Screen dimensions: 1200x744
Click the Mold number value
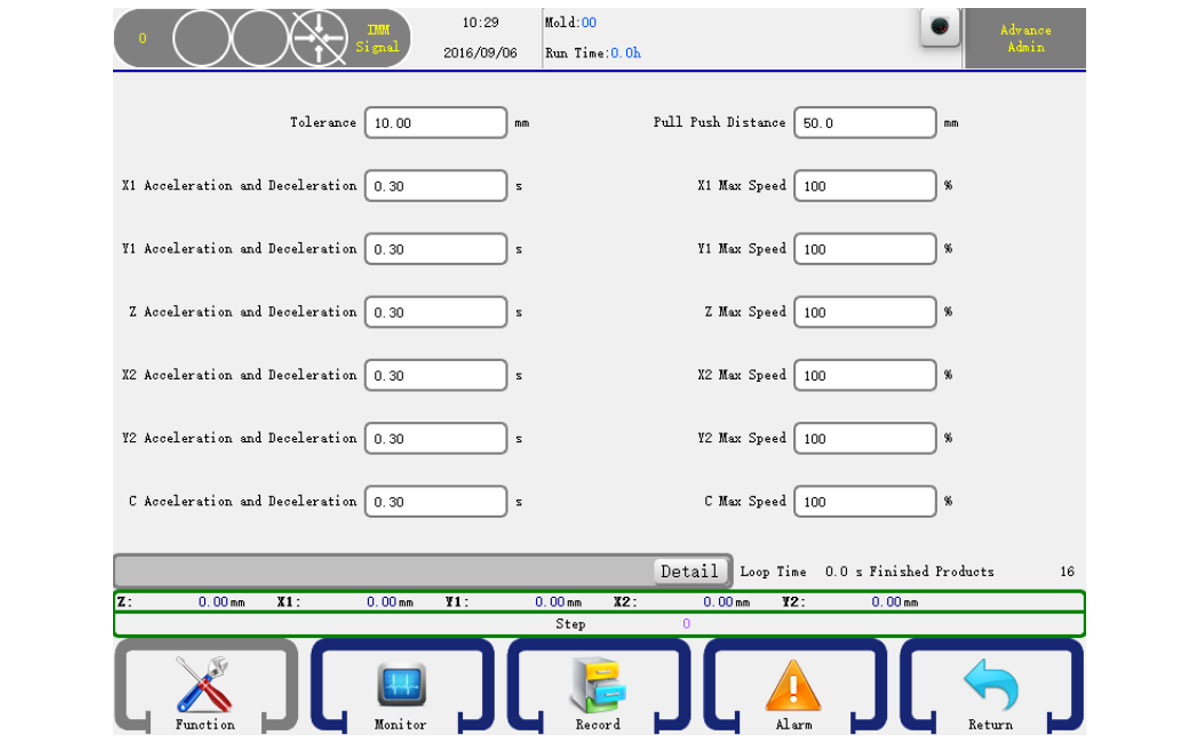coord(589,23)
